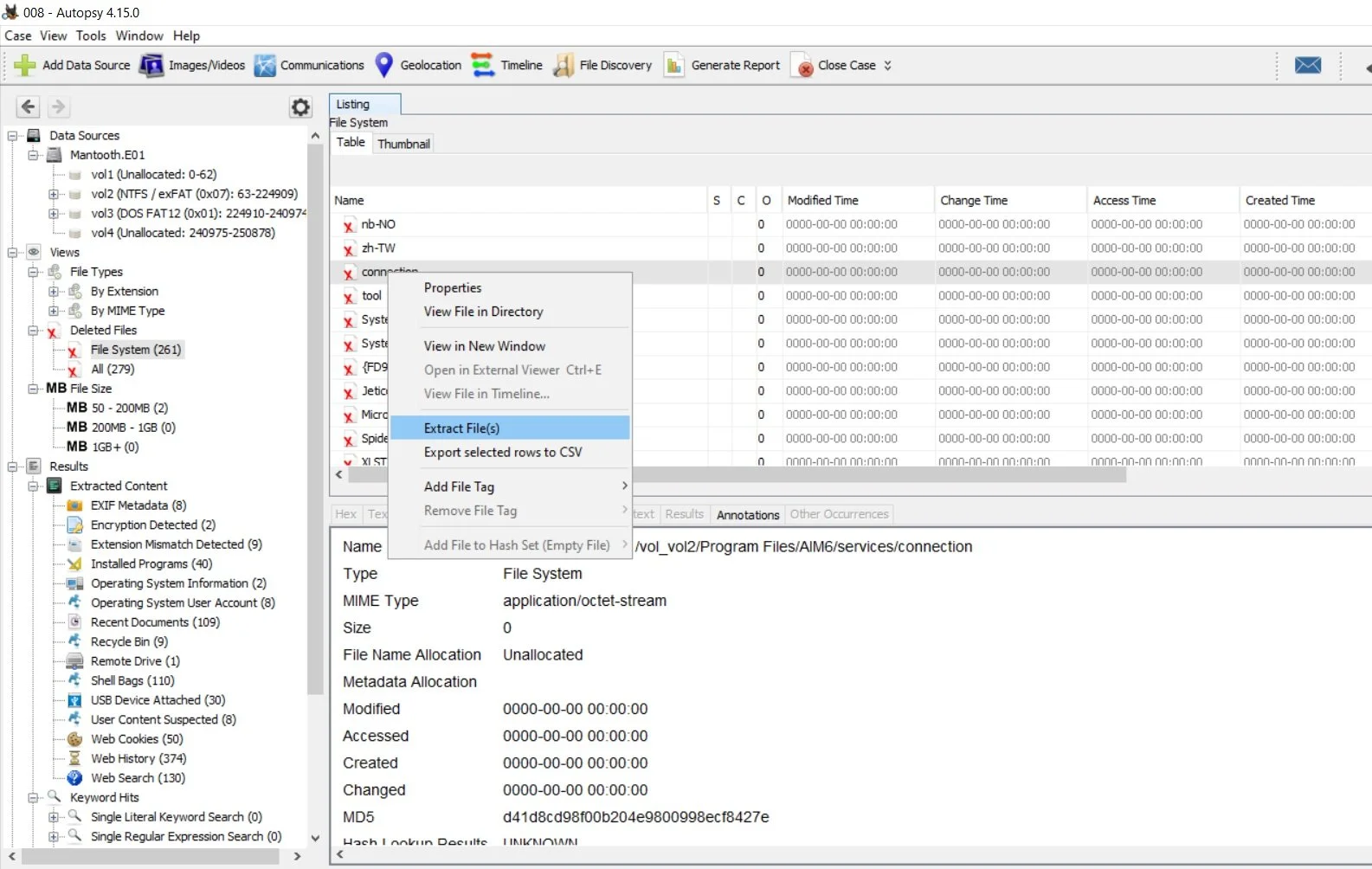Collapse the Deleted Files node
Image resolution: width=1372 pixels, height=869 pixels.
pyautogui.click(x=33, y=331)
